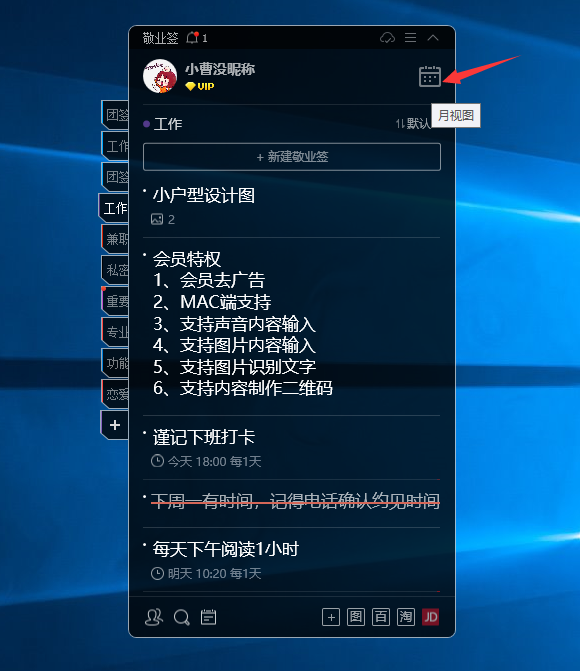Click the 新建敬业签 button
The width and height of the screenshot is (580, 671).
(292, 157)
